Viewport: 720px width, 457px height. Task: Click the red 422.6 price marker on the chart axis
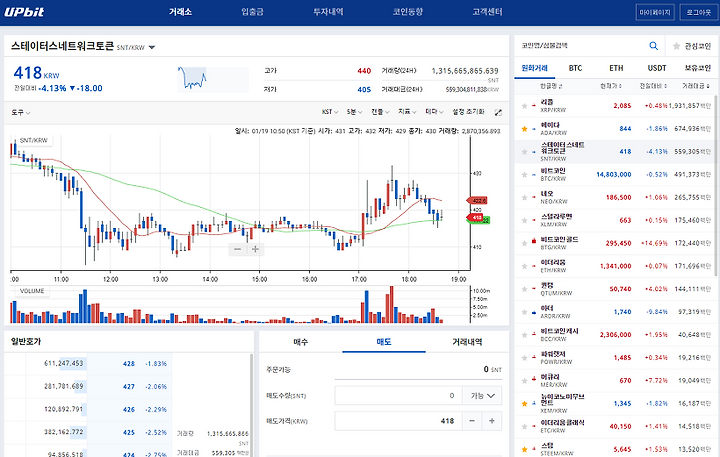coord(477,201)
